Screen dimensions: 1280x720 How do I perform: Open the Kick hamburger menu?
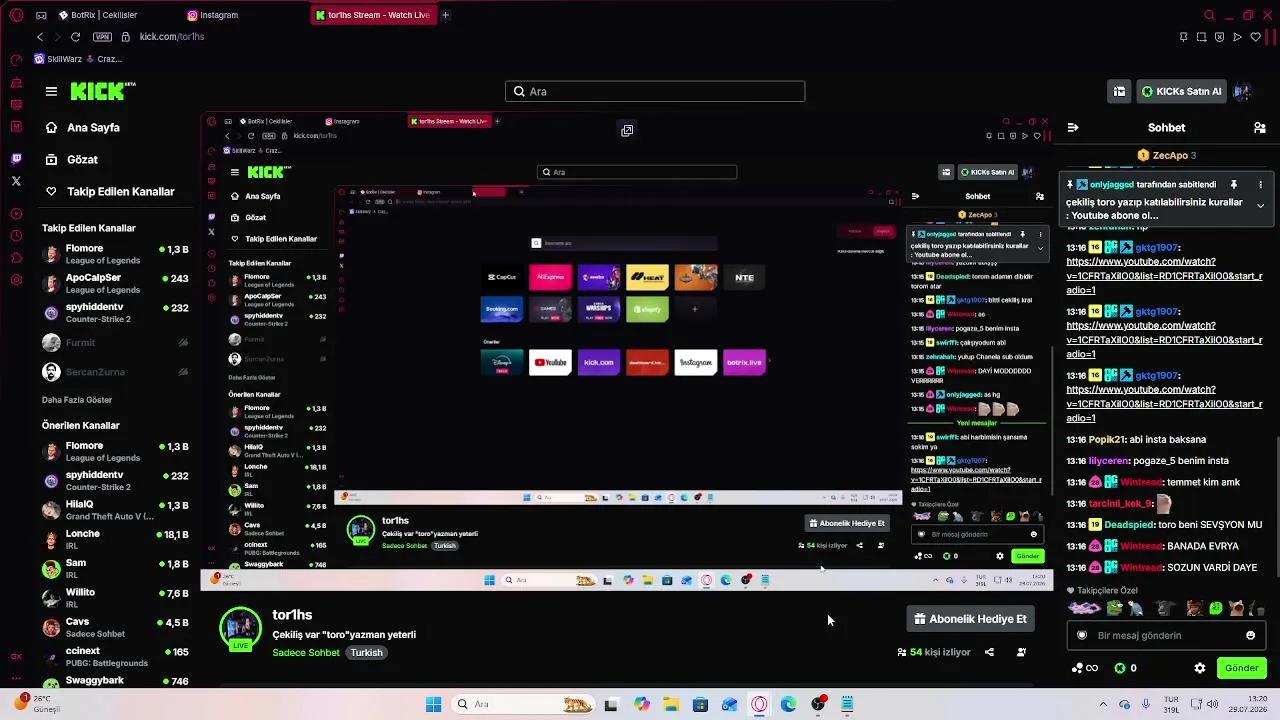click(x=51, y=91)
